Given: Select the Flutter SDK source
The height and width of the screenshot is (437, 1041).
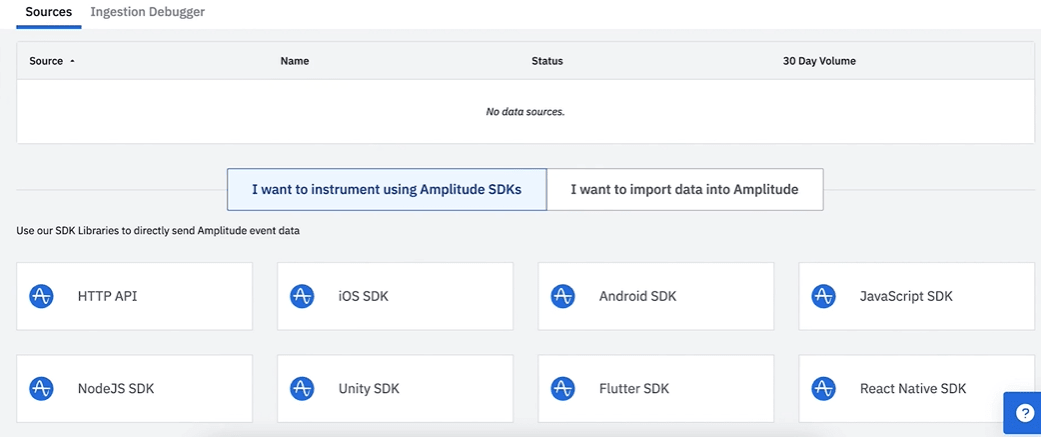Looking at the screenshot, I should [x=656, y=389].
